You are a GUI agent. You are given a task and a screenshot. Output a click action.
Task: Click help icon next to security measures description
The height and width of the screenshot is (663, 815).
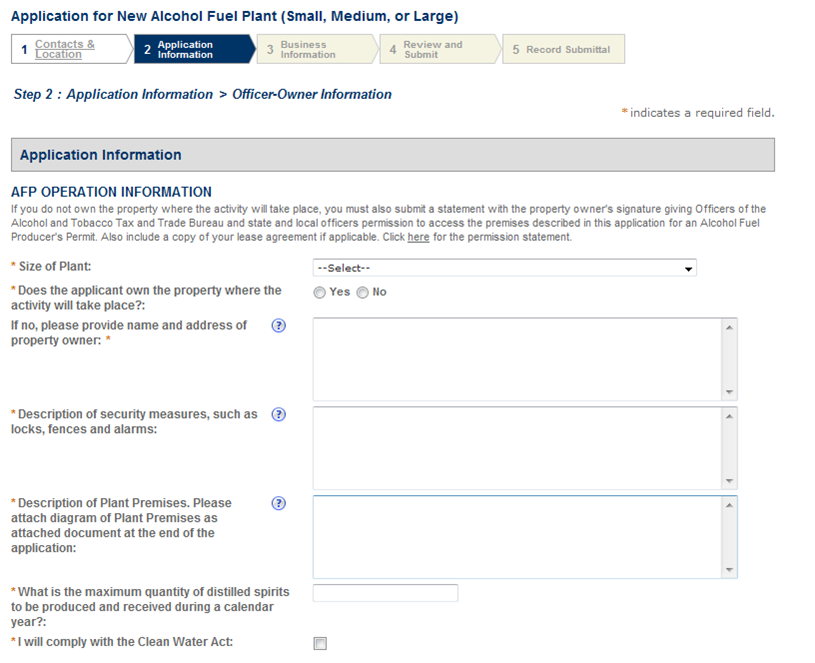[279, 415]
